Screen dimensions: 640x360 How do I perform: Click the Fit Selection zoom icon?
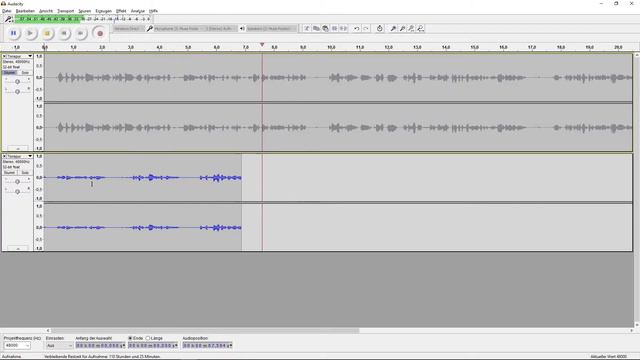(x=411, y=29)
